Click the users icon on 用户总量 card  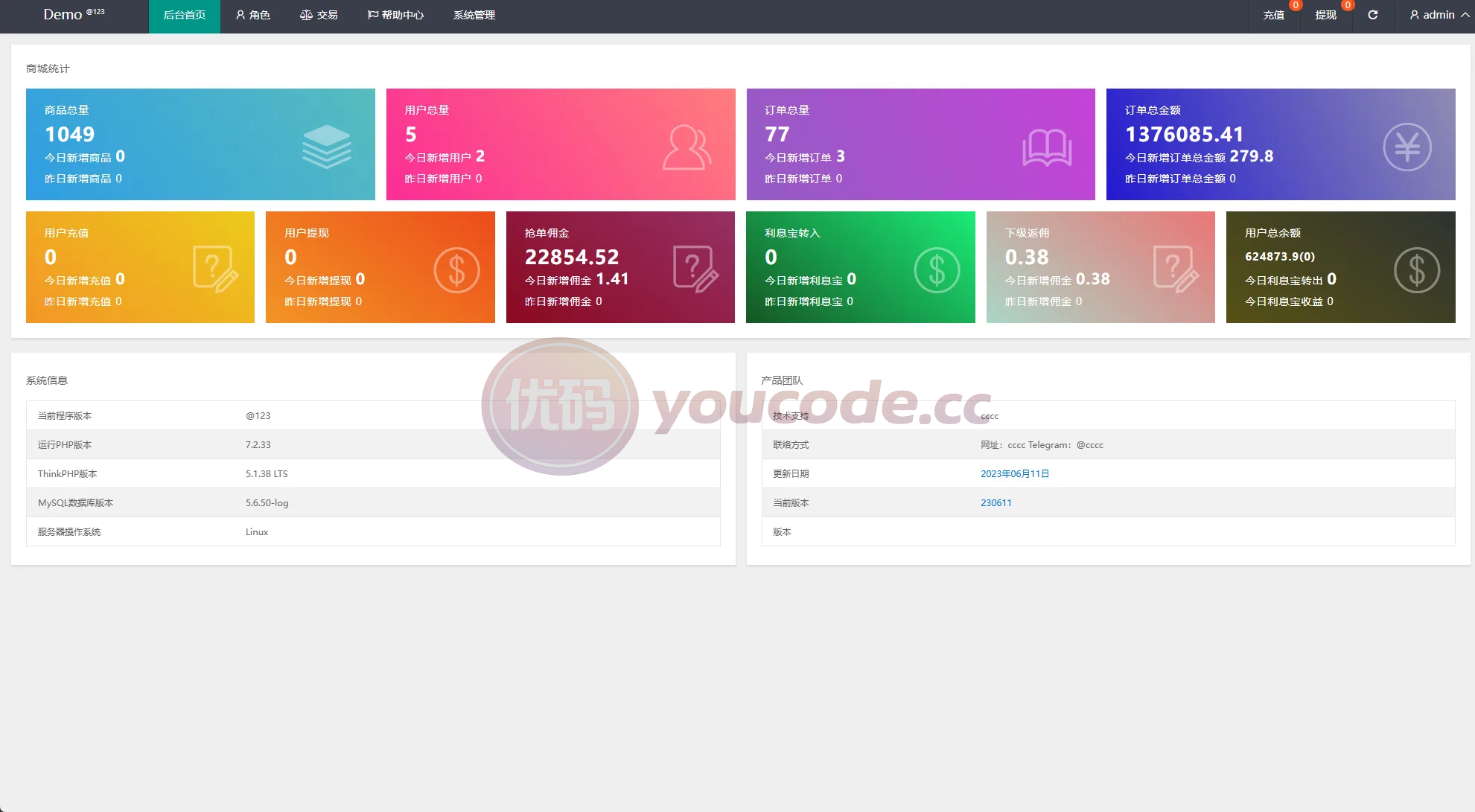[x=687, y=147]
